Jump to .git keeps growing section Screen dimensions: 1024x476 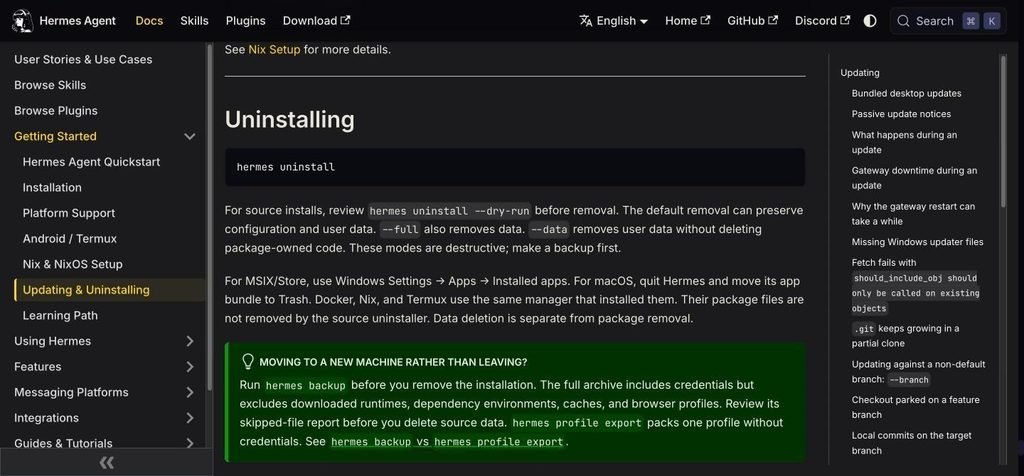pyautogui.click(x=905, y=336)
